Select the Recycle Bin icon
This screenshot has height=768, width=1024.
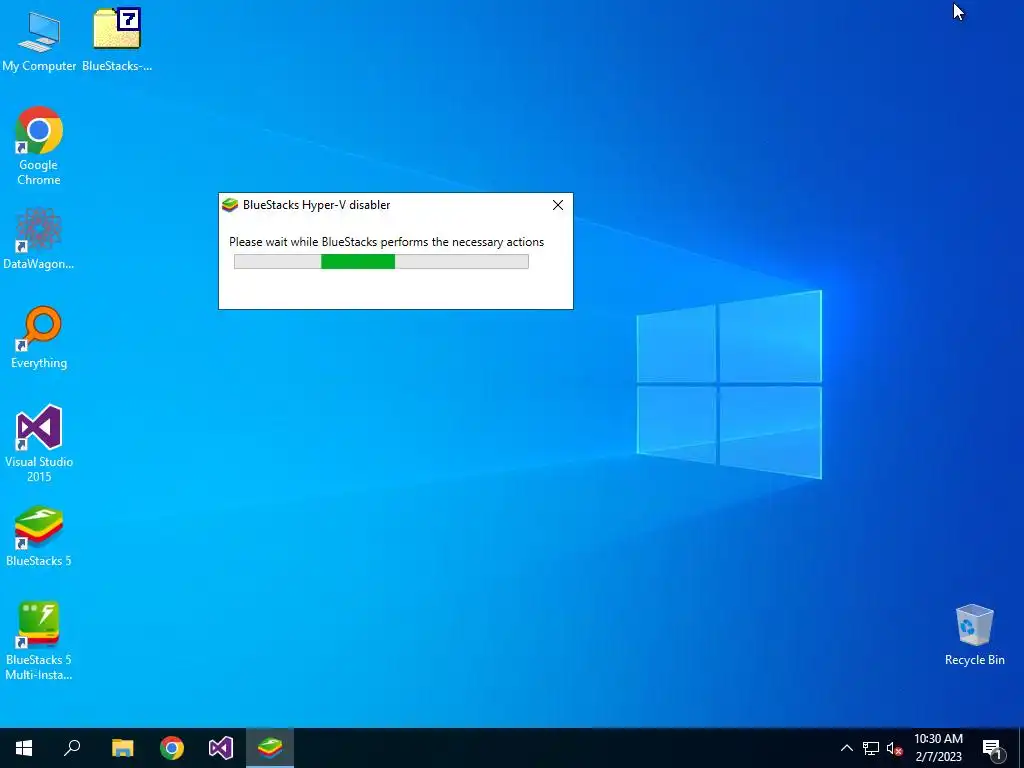tap(974, 634)
